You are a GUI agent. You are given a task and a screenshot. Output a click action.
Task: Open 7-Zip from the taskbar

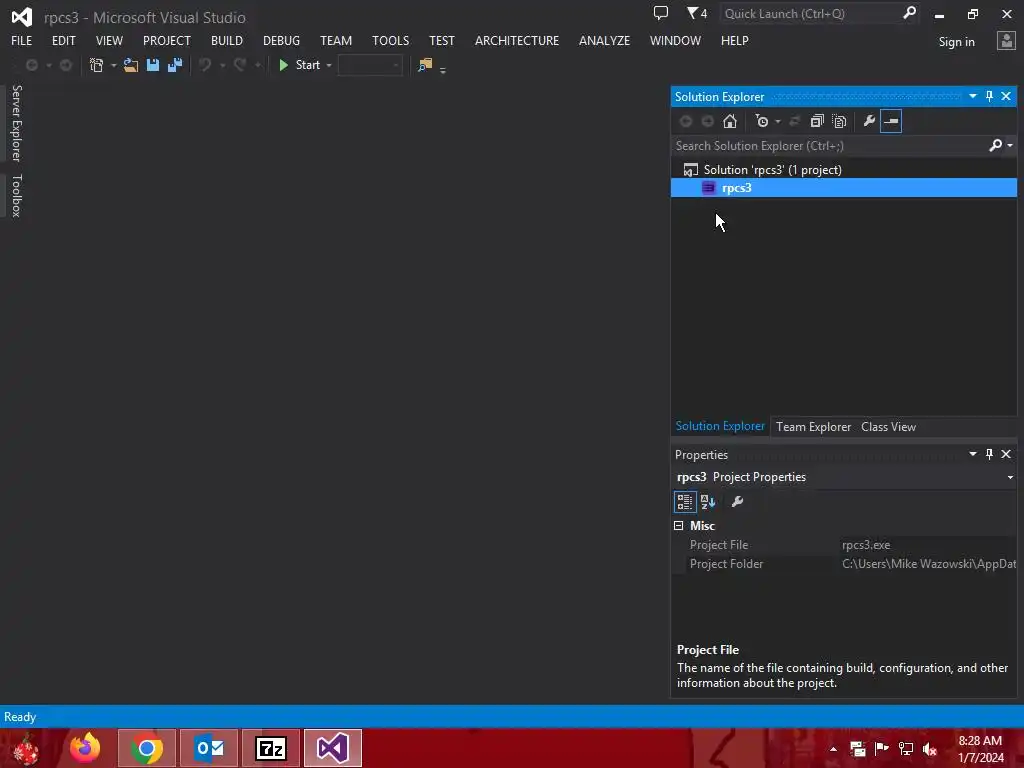tap(271, 748)
